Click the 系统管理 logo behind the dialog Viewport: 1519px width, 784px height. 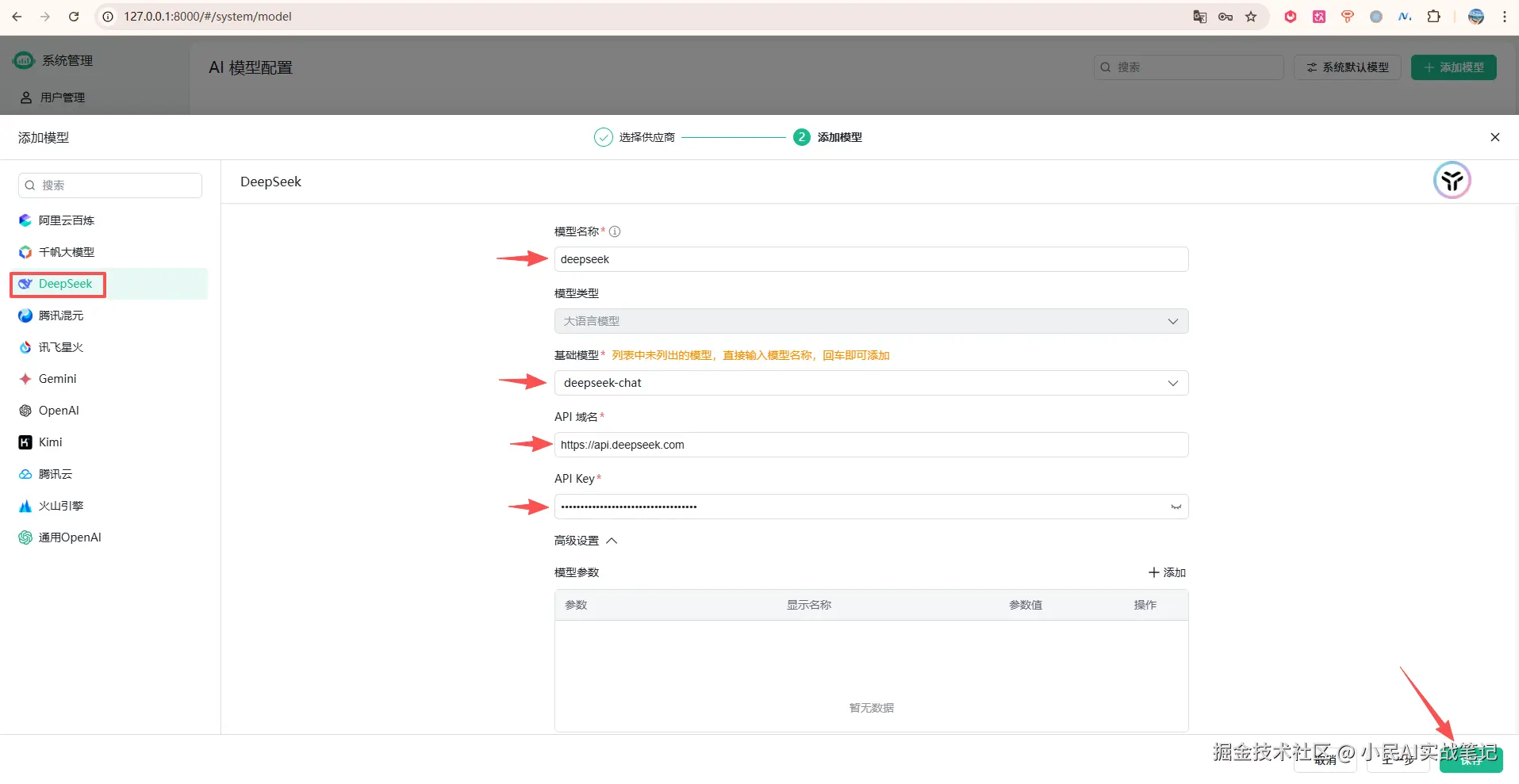click(x=25, y=60)
